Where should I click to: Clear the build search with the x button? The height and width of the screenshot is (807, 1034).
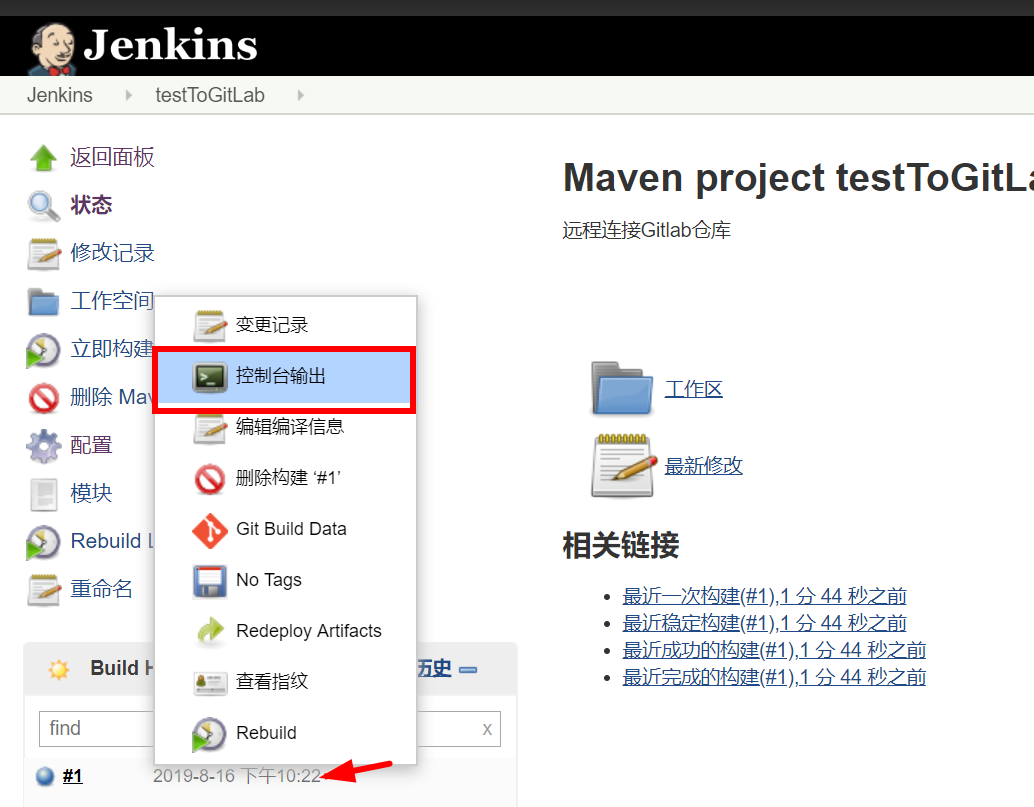coord(487,729)
